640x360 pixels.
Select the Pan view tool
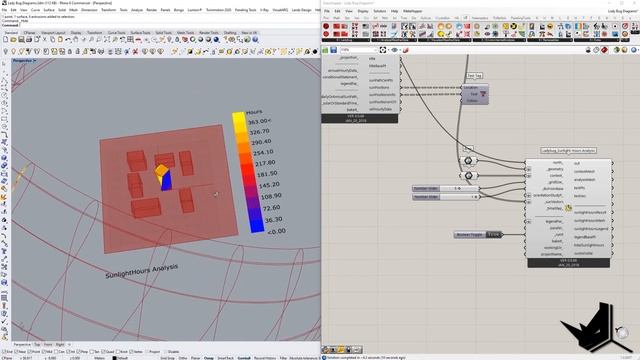click(76, 40)
